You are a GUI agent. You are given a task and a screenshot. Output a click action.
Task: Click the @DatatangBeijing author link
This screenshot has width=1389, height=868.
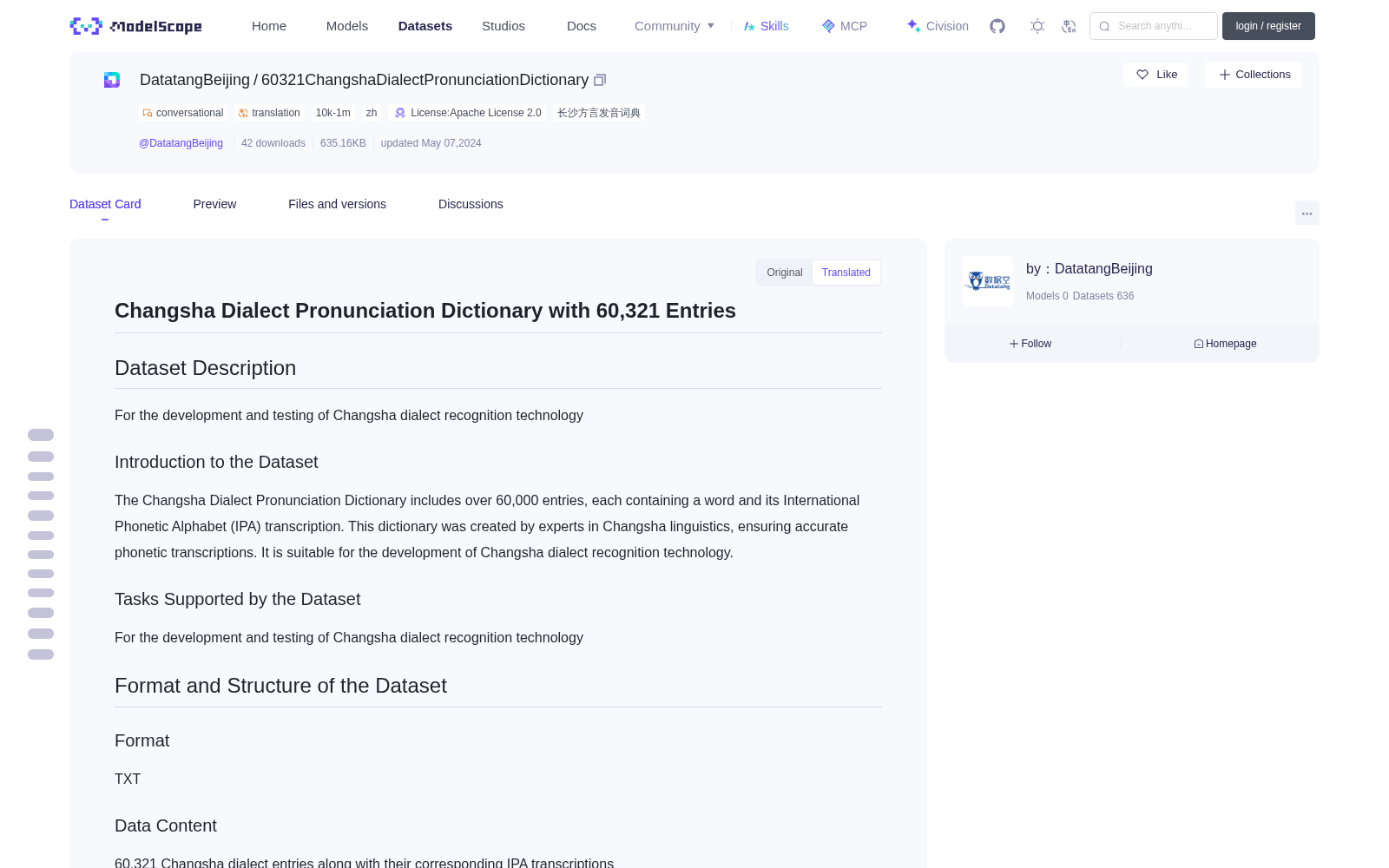click(x=181, y=143)
